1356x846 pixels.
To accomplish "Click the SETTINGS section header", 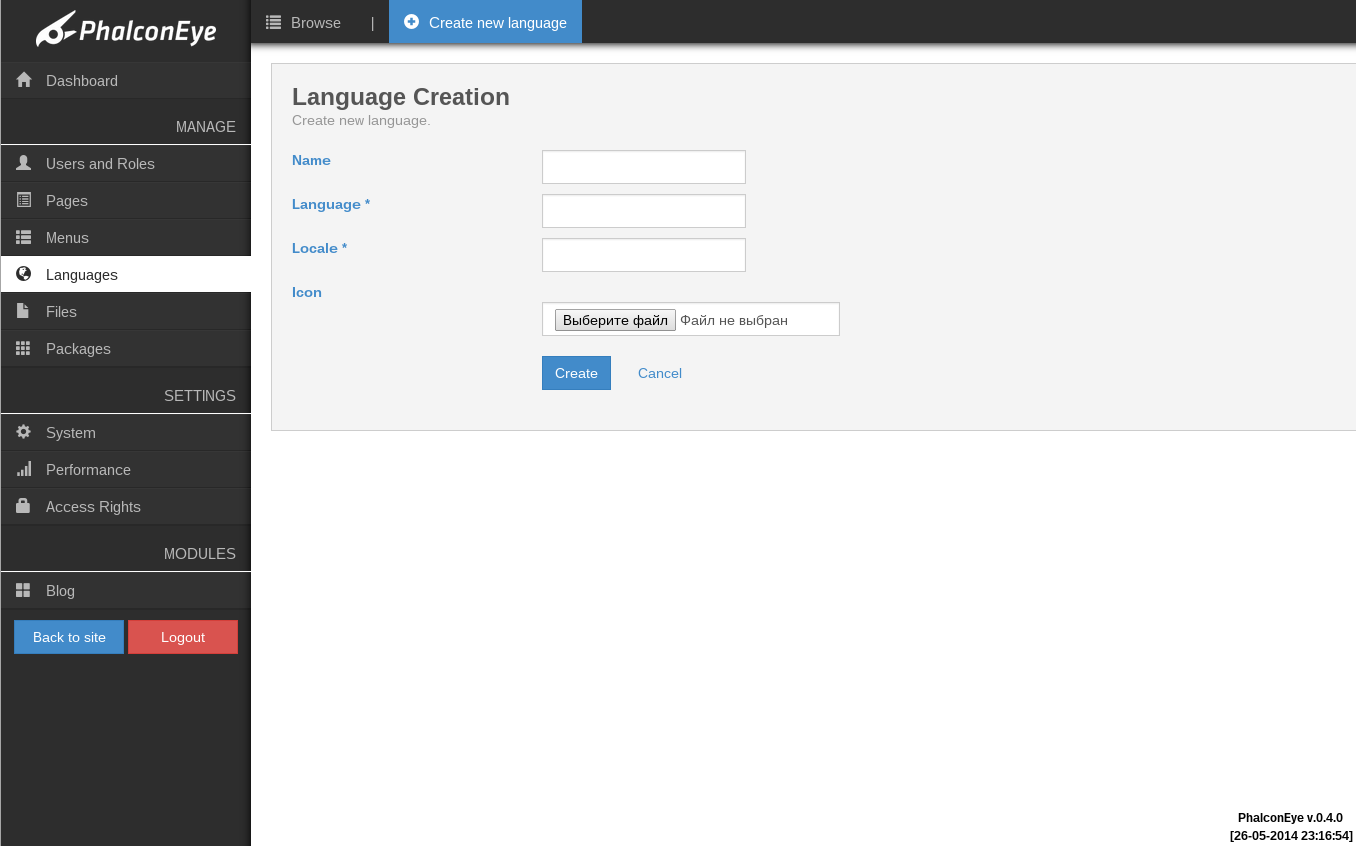I will [200, 396].
